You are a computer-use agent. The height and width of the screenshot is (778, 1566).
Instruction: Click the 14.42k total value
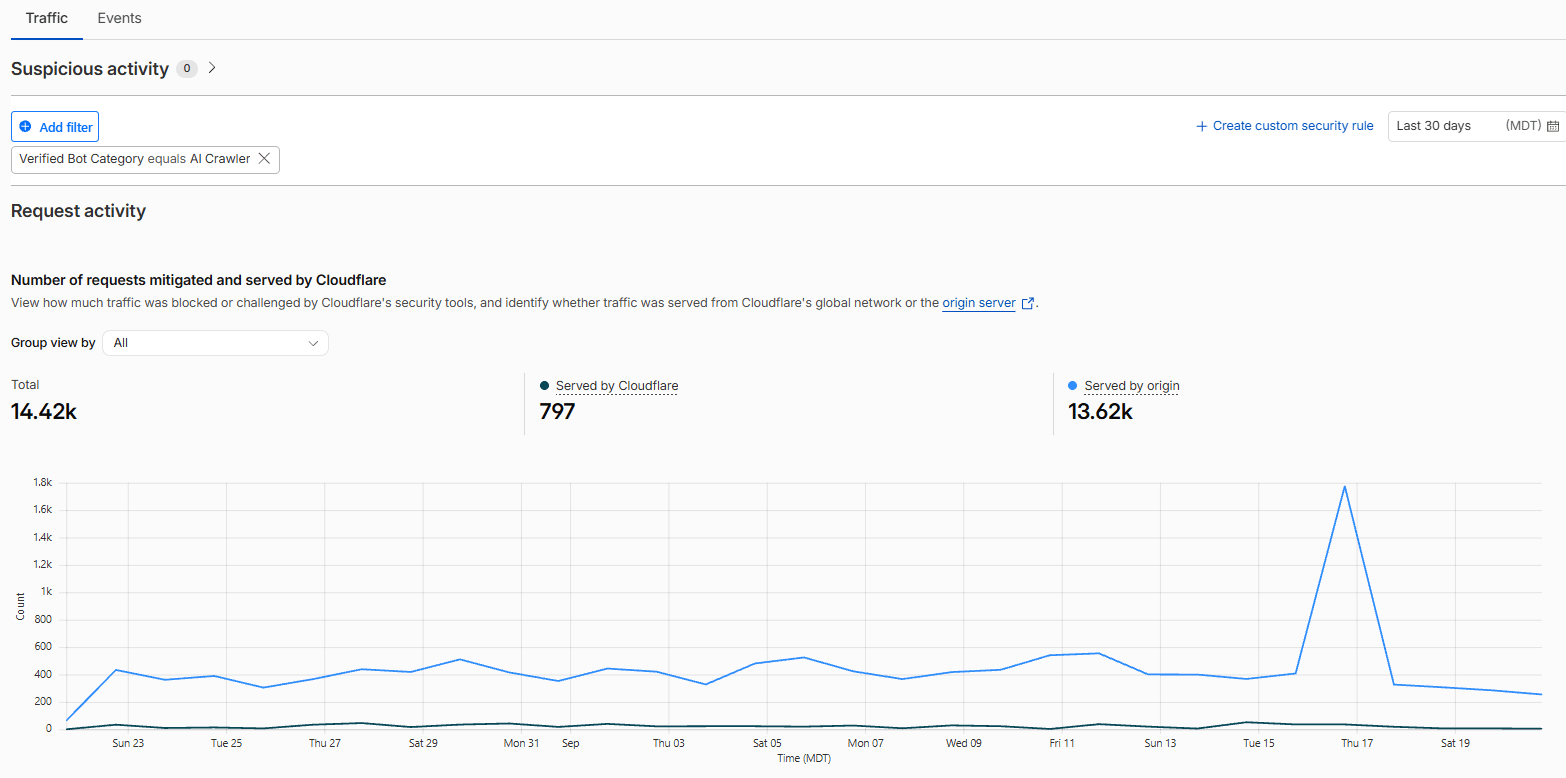click(44, 411)
